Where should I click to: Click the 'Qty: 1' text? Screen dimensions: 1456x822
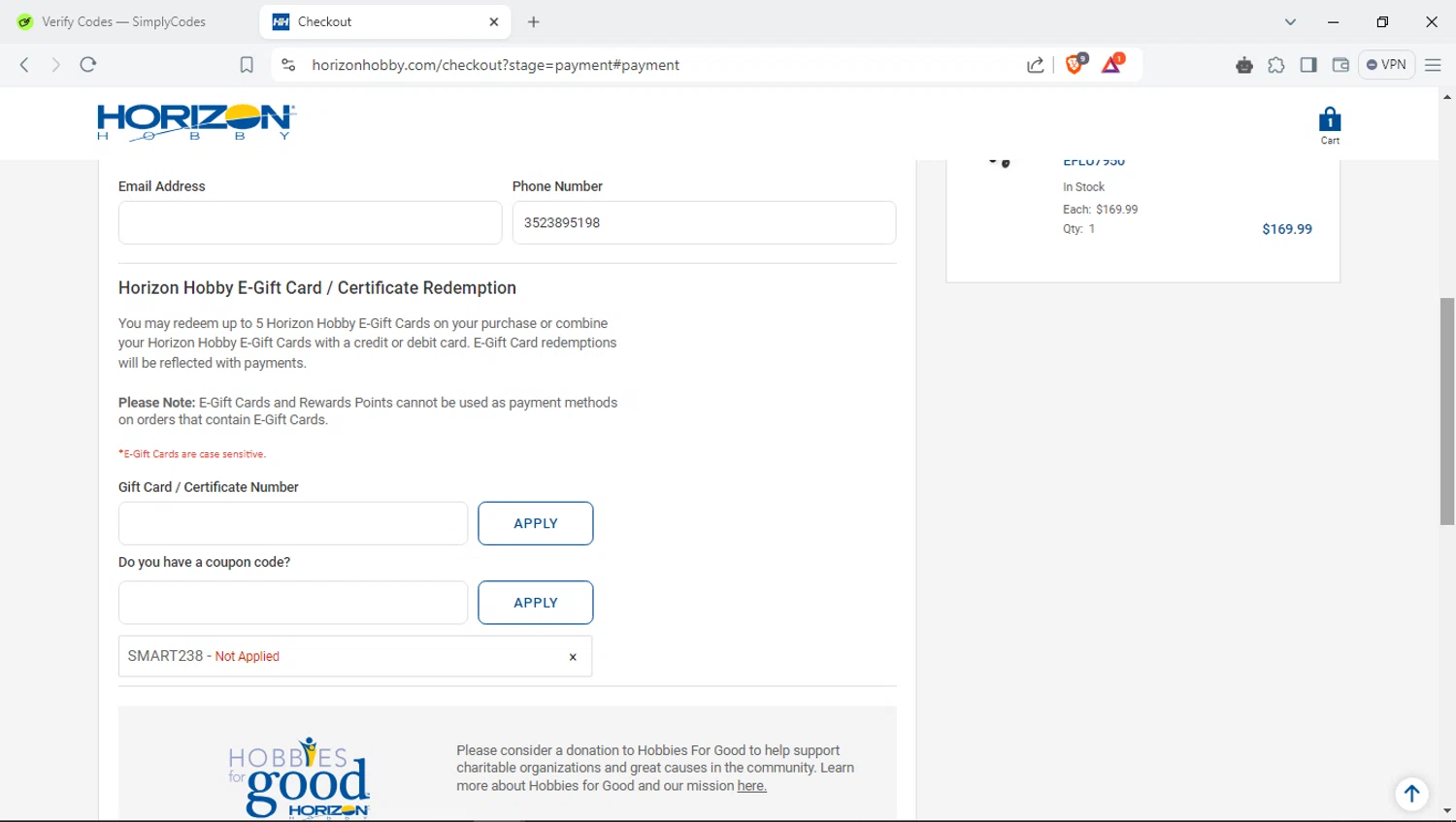click(1078, 229)
